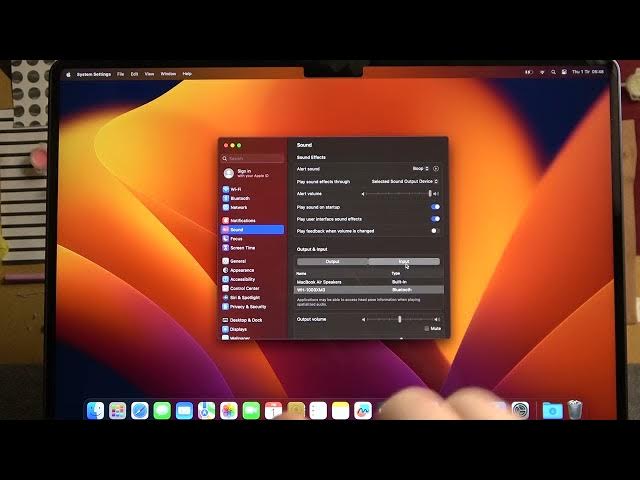This screenshot has width=640, height=480.
Task: Open the System Settings menu
Action: (94, 74)
